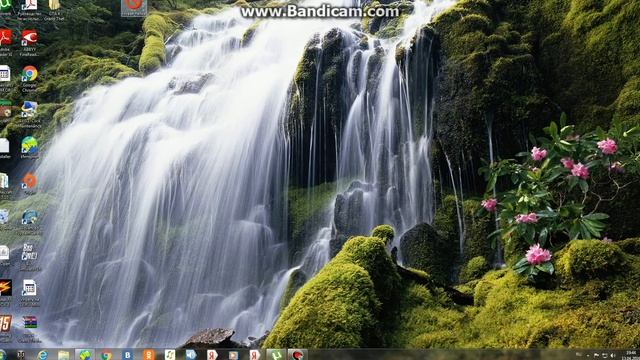Viewport: 640px width, 360px height.
Task: Open the Adobe Reader XI desktop icon
Action: tap(5, 42)
